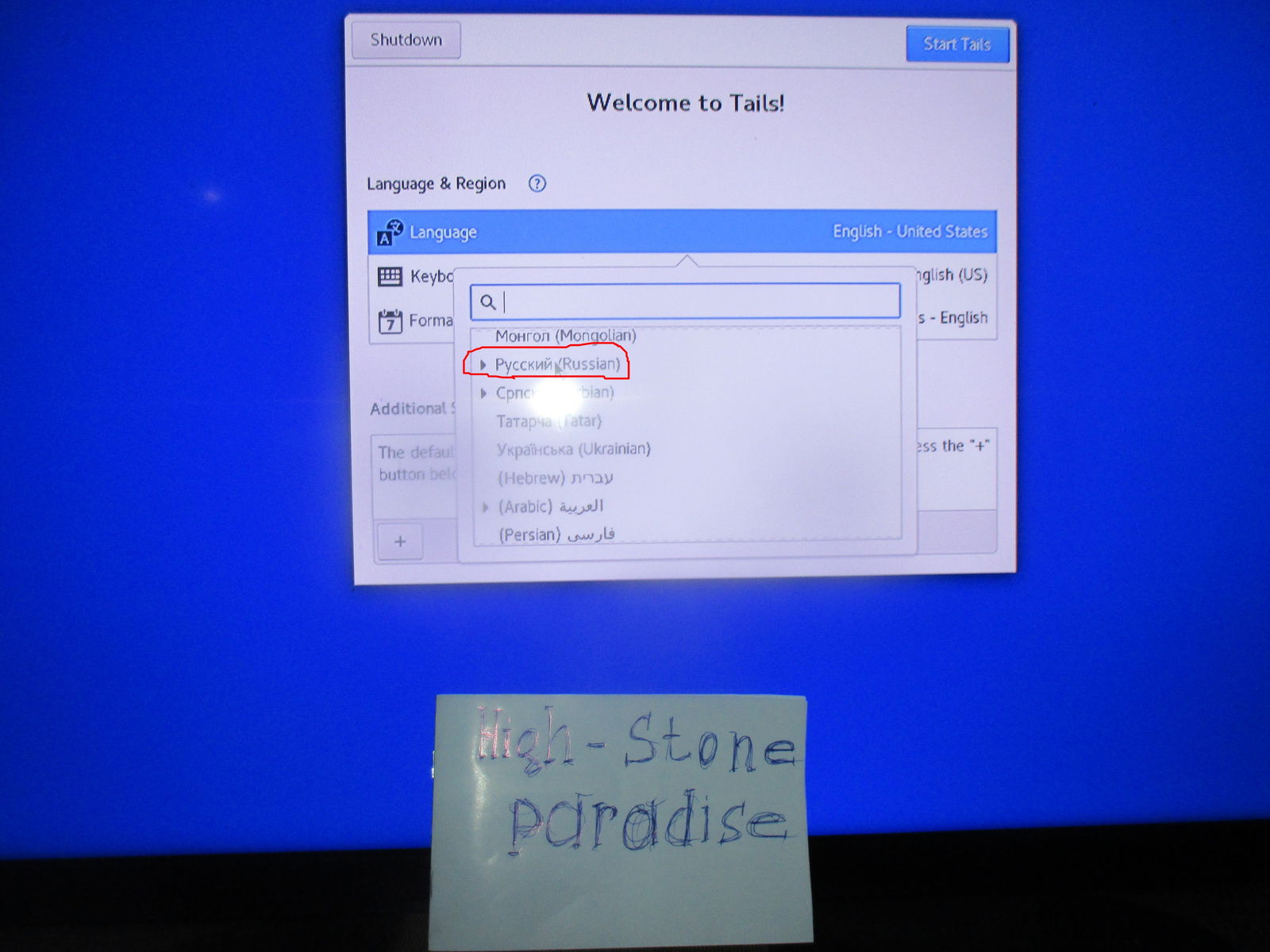Expand the Arabic language variants arrow

tap(485, 507)
